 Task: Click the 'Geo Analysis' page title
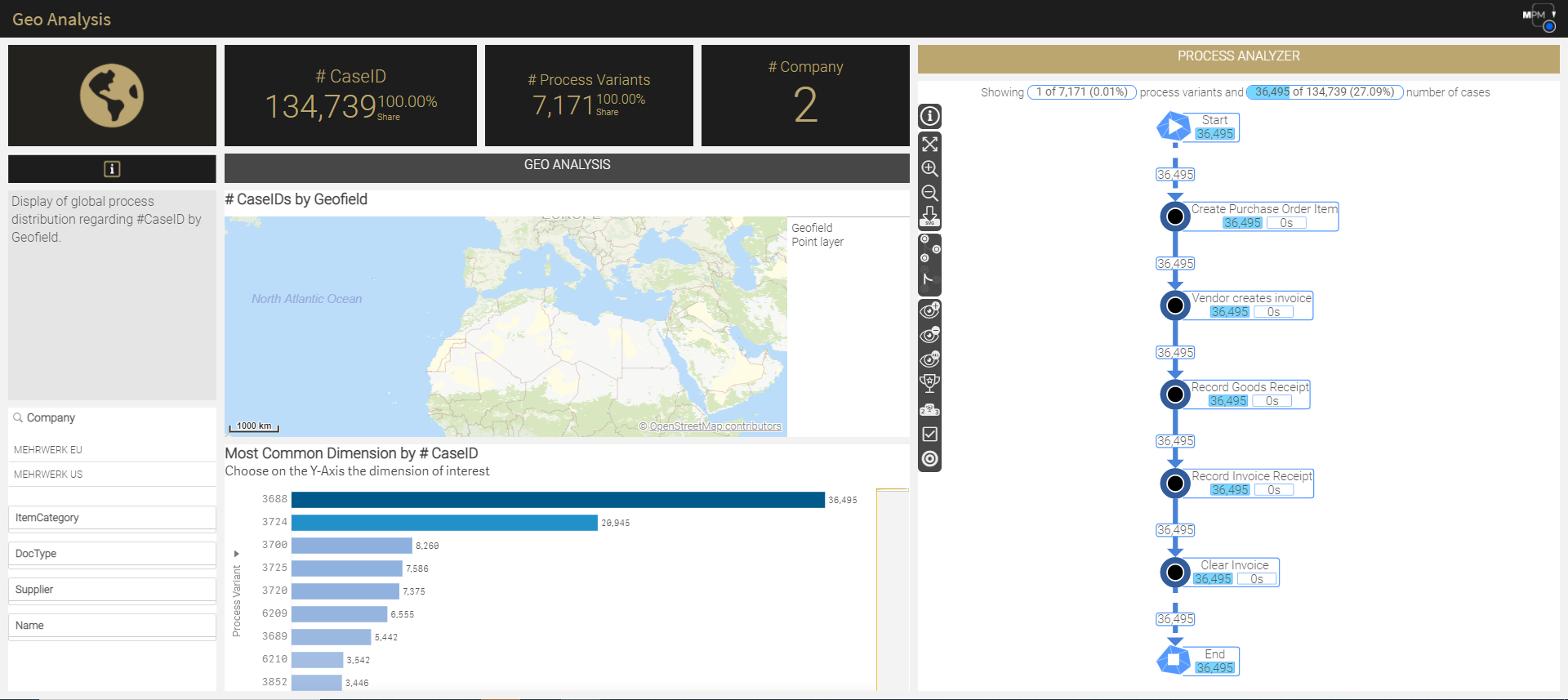click(61, 20)
